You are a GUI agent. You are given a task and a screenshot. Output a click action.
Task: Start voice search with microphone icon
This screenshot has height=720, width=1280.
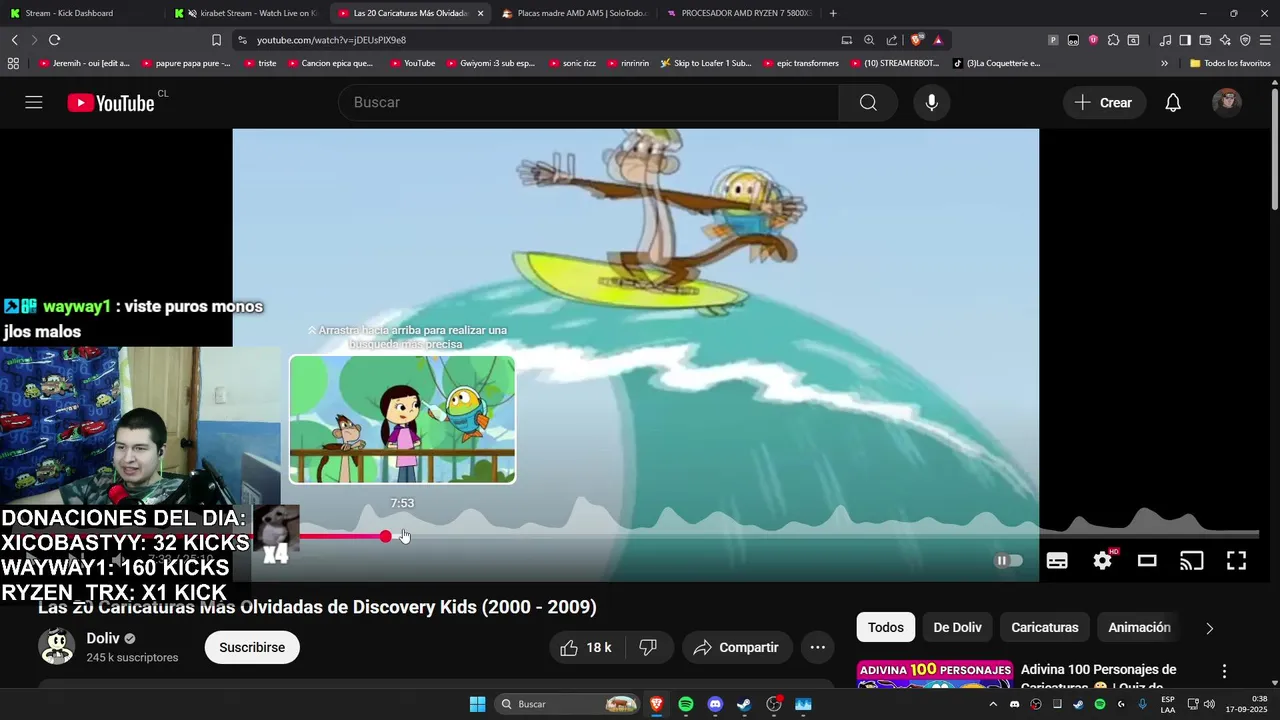(x=932, y=102)
